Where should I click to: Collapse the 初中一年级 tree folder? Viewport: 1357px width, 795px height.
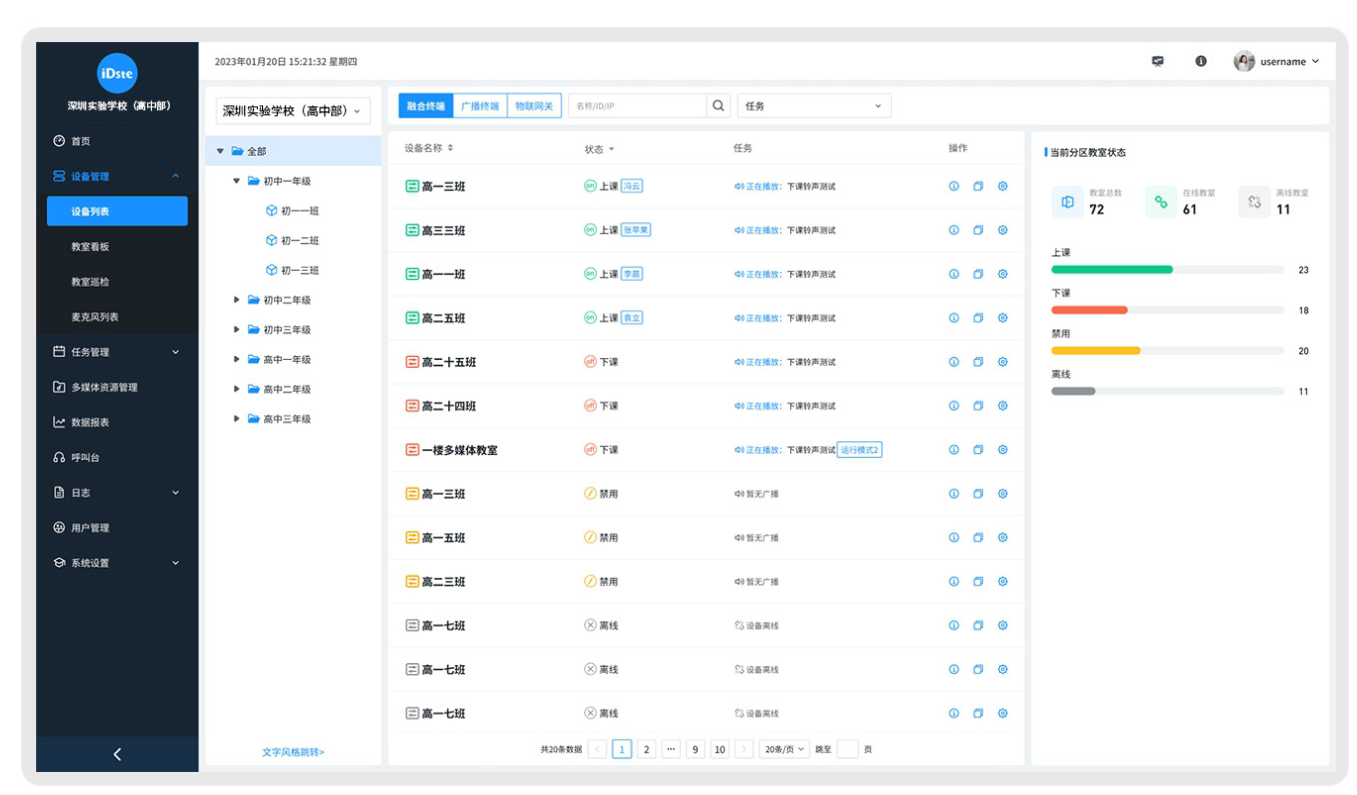tap(237, 181)
